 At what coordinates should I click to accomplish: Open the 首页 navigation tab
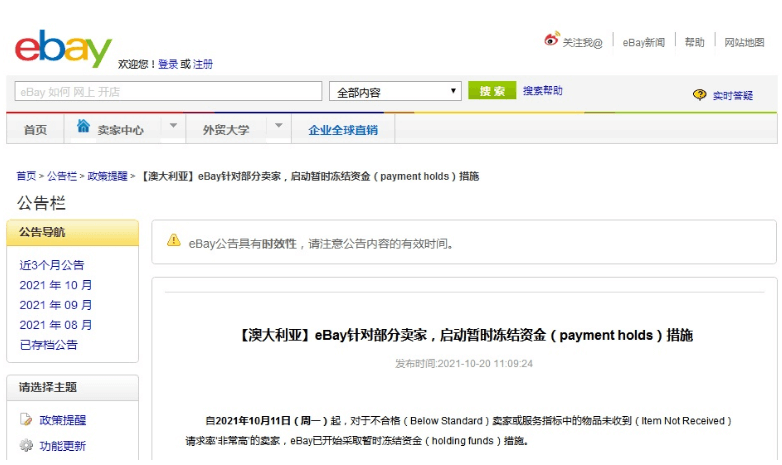(x=35, y=130)
